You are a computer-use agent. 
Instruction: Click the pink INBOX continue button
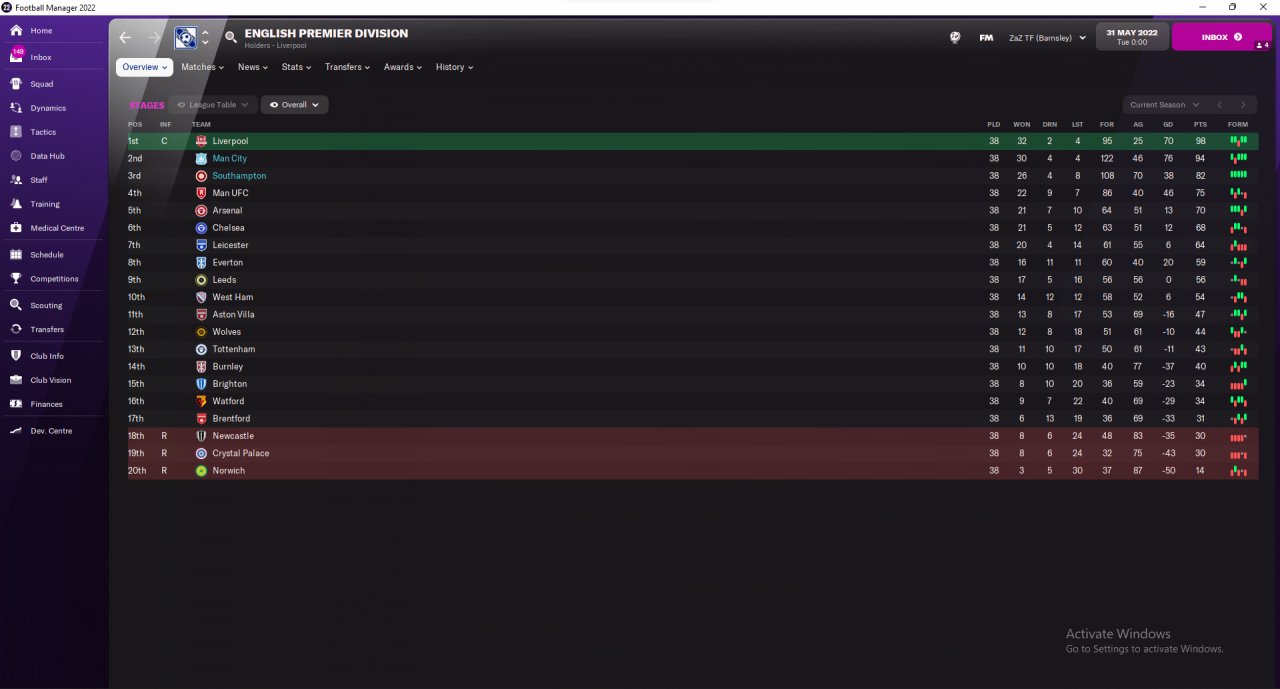click(x=1221, y=37)
